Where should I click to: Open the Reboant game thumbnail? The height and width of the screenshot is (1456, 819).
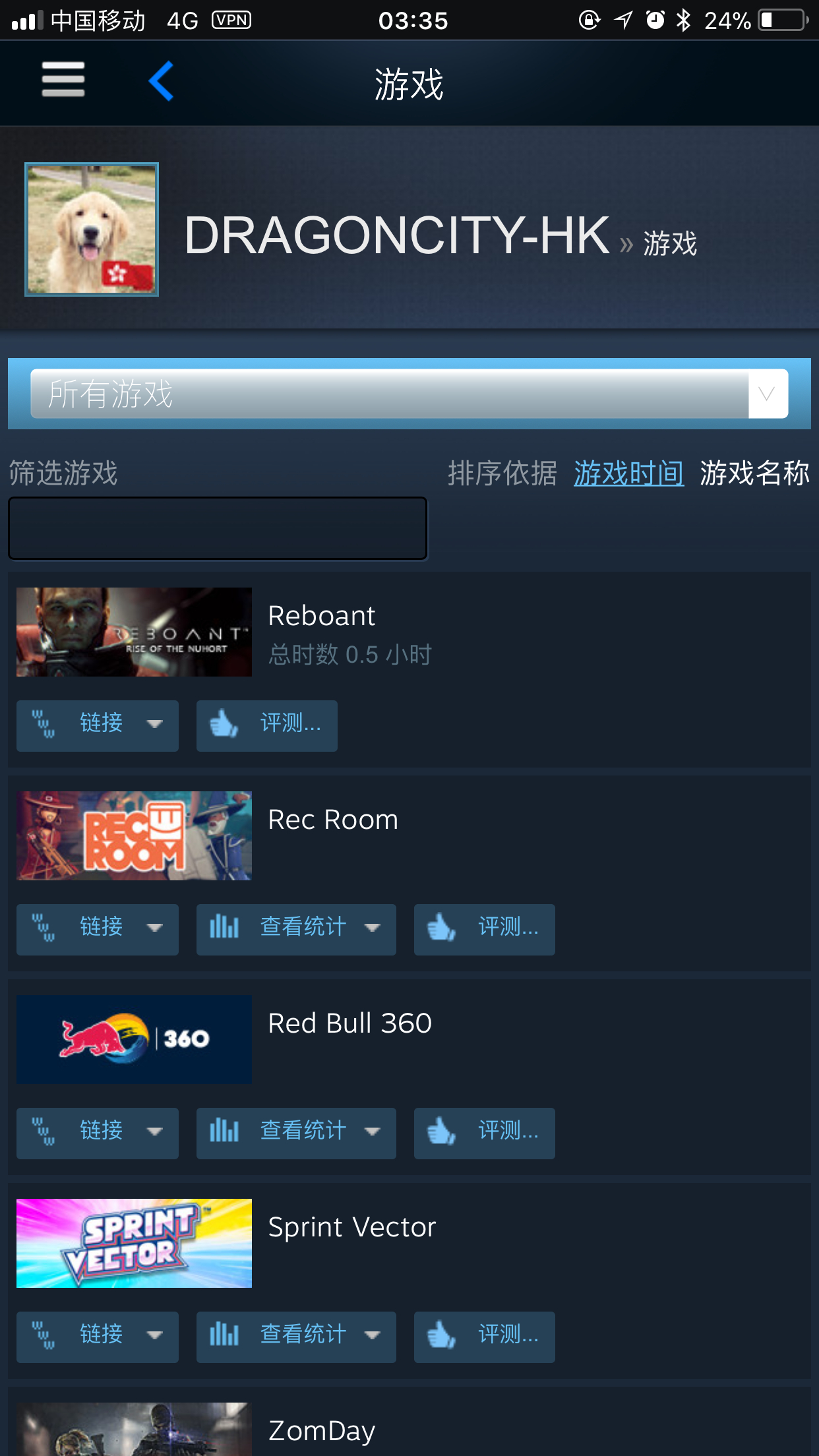(134, 632)
